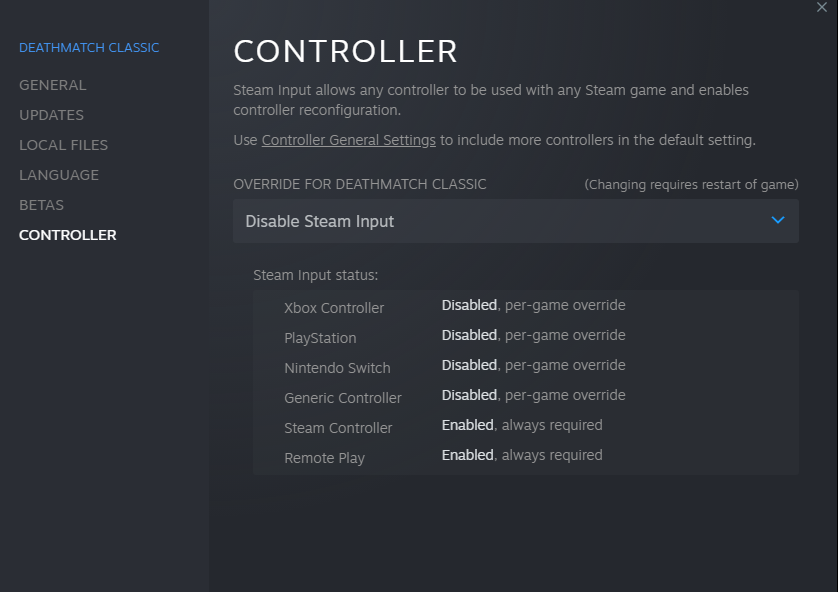Click the blue chevron on the override selector
The width and height of the screenshot is (838, 592).
tap(778, 220)
